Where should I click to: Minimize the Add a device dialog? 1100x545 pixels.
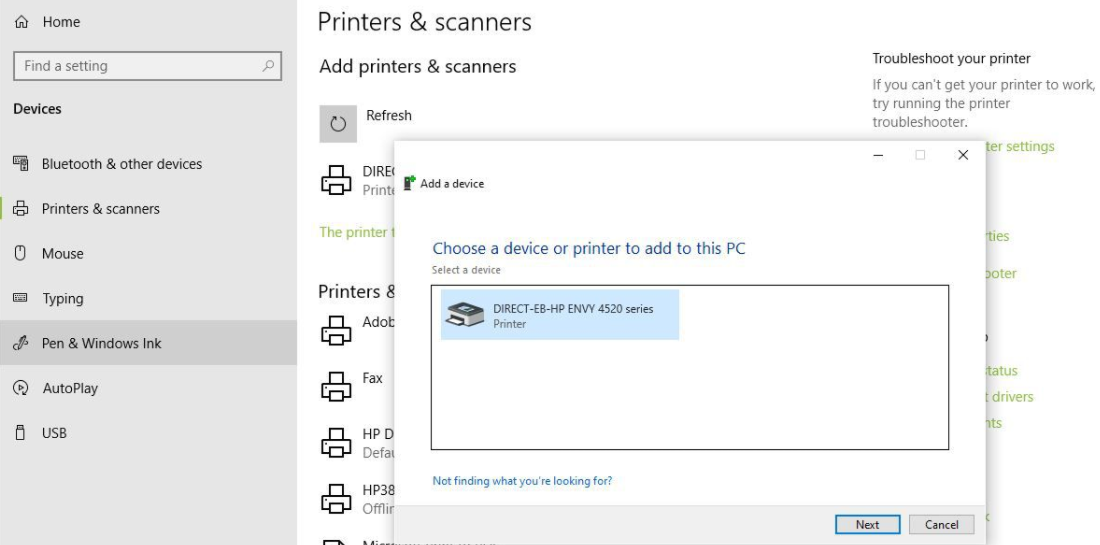(877, 155)
